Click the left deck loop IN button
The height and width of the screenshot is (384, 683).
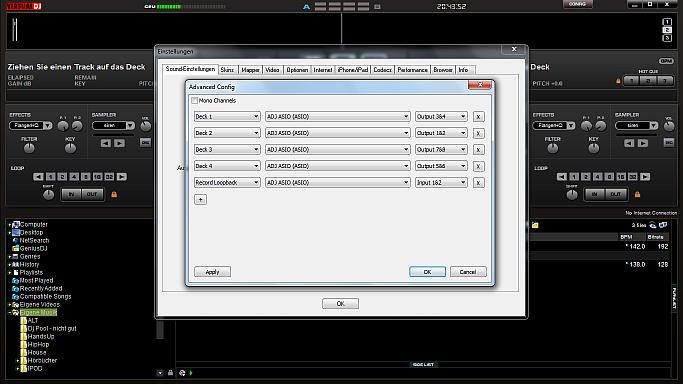pos(71,194)
